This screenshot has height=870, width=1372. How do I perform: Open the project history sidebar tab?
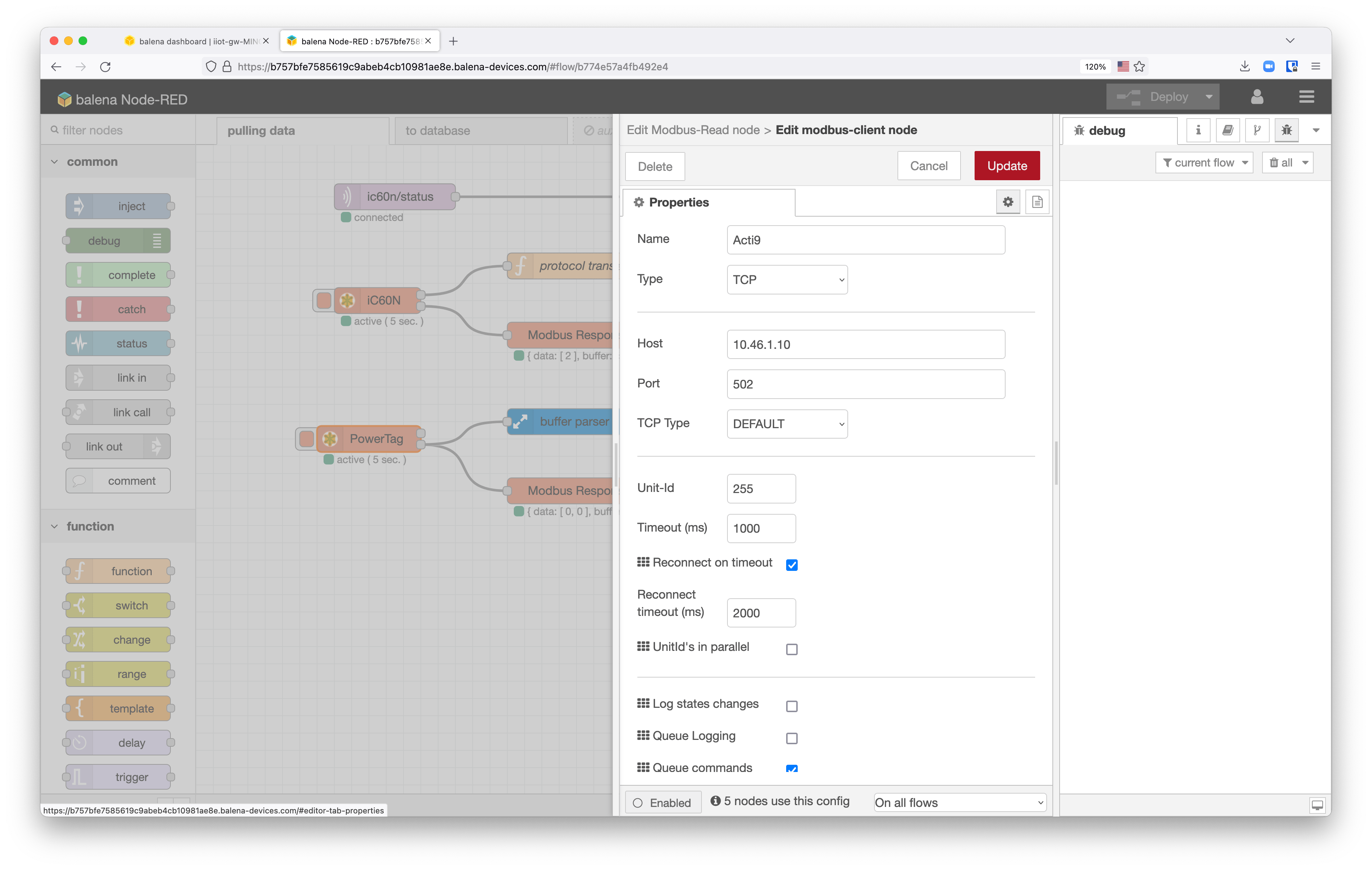point(1257,130)
